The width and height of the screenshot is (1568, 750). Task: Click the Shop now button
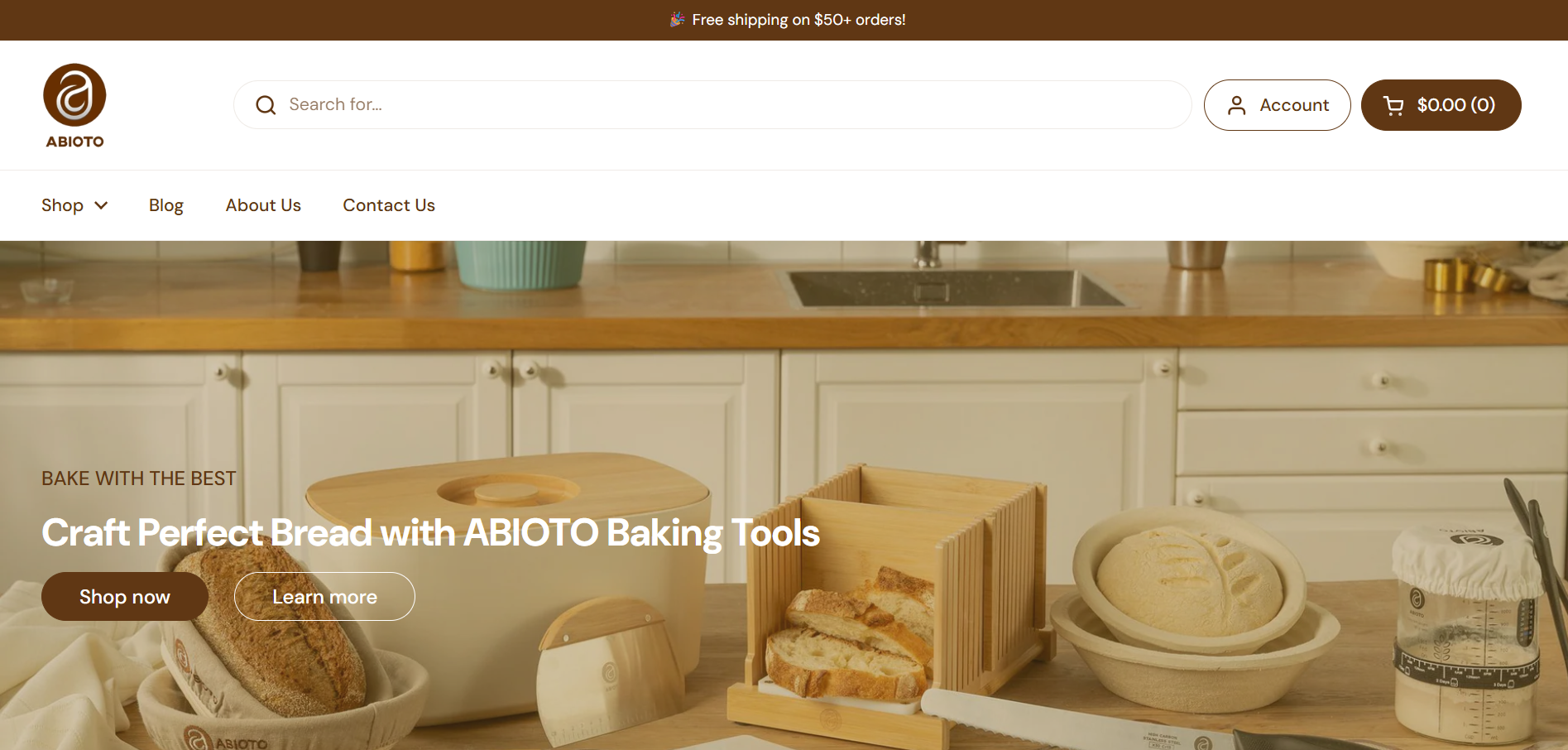tap(125, 597)
